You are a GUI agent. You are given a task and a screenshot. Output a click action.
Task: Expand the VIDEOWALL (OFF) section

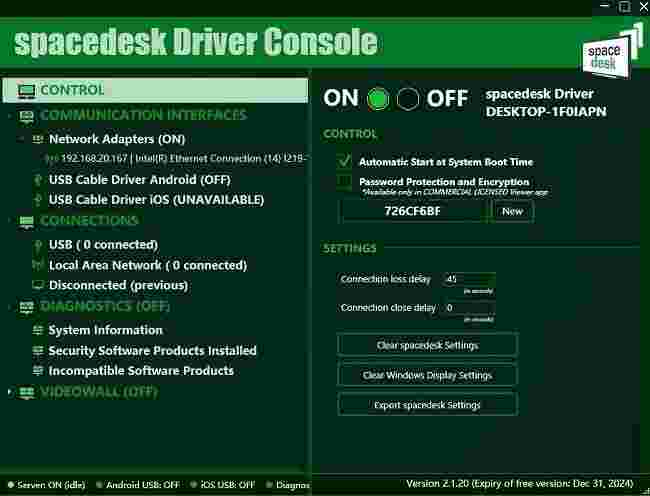[x=10, y=392]
